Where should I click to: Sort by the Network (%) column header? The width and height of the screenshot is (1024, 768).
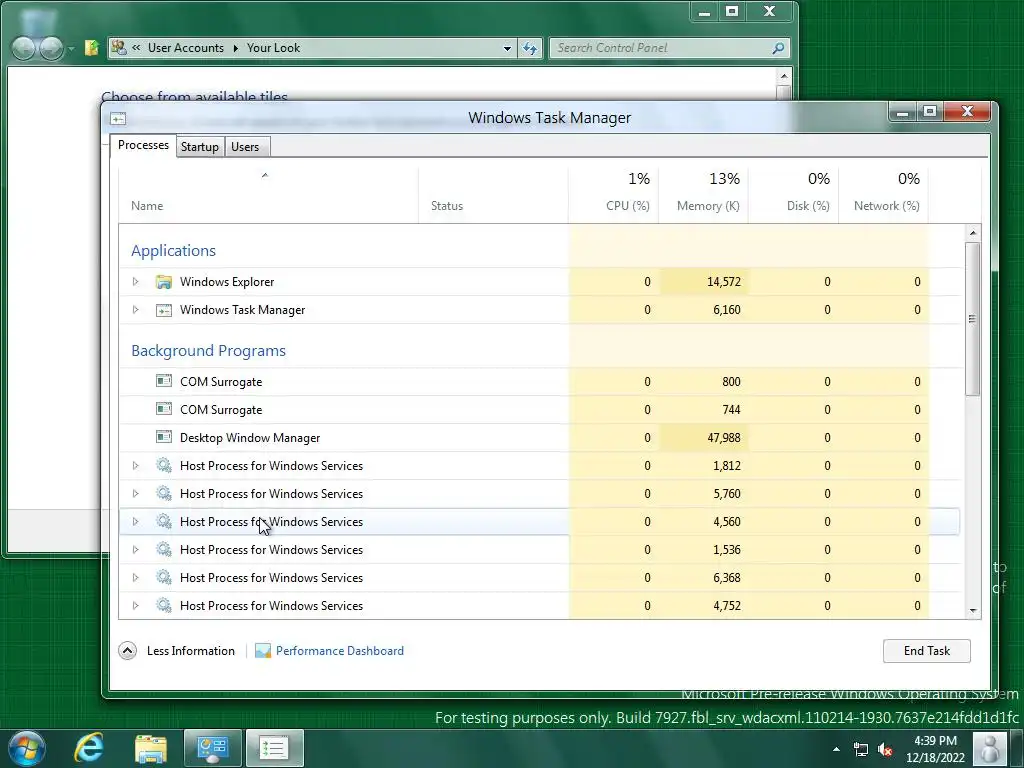point(884,195)
